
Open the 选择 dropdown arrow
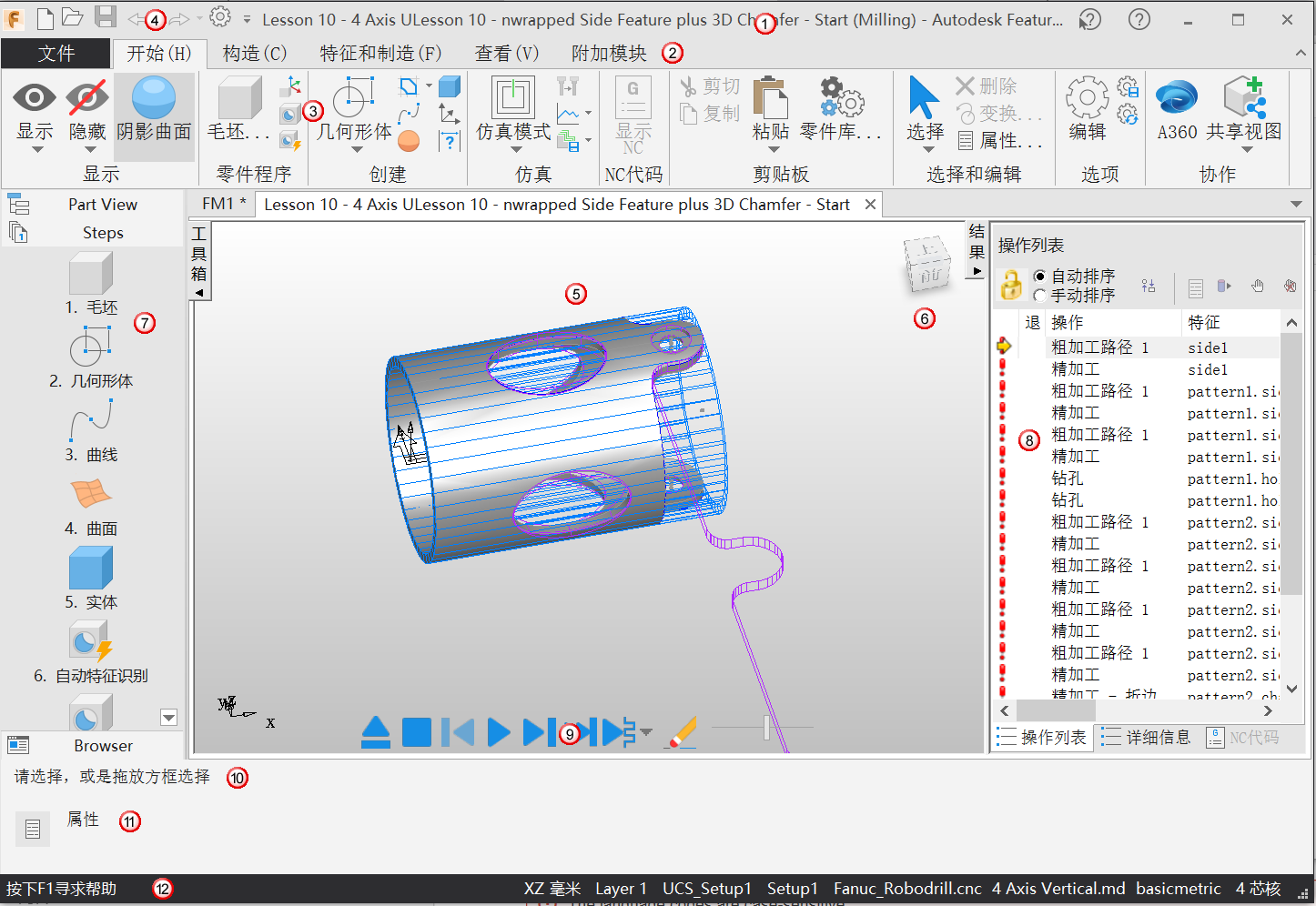[928, 150]
